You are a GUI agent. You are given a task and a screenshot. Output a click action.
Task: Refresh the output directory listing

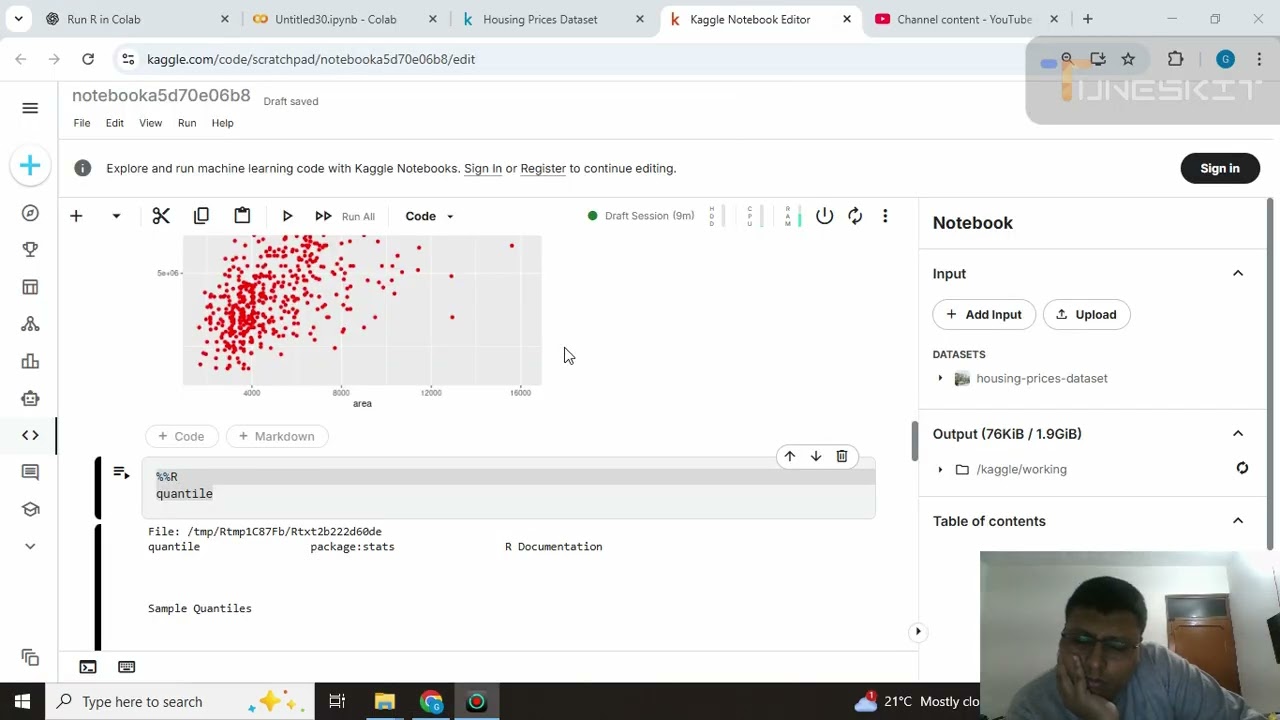[x=1242, y=468]
